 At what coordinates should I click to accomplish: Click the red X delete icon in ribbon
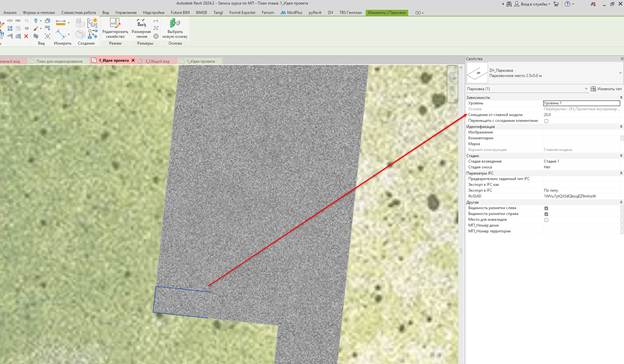[26, 36]
